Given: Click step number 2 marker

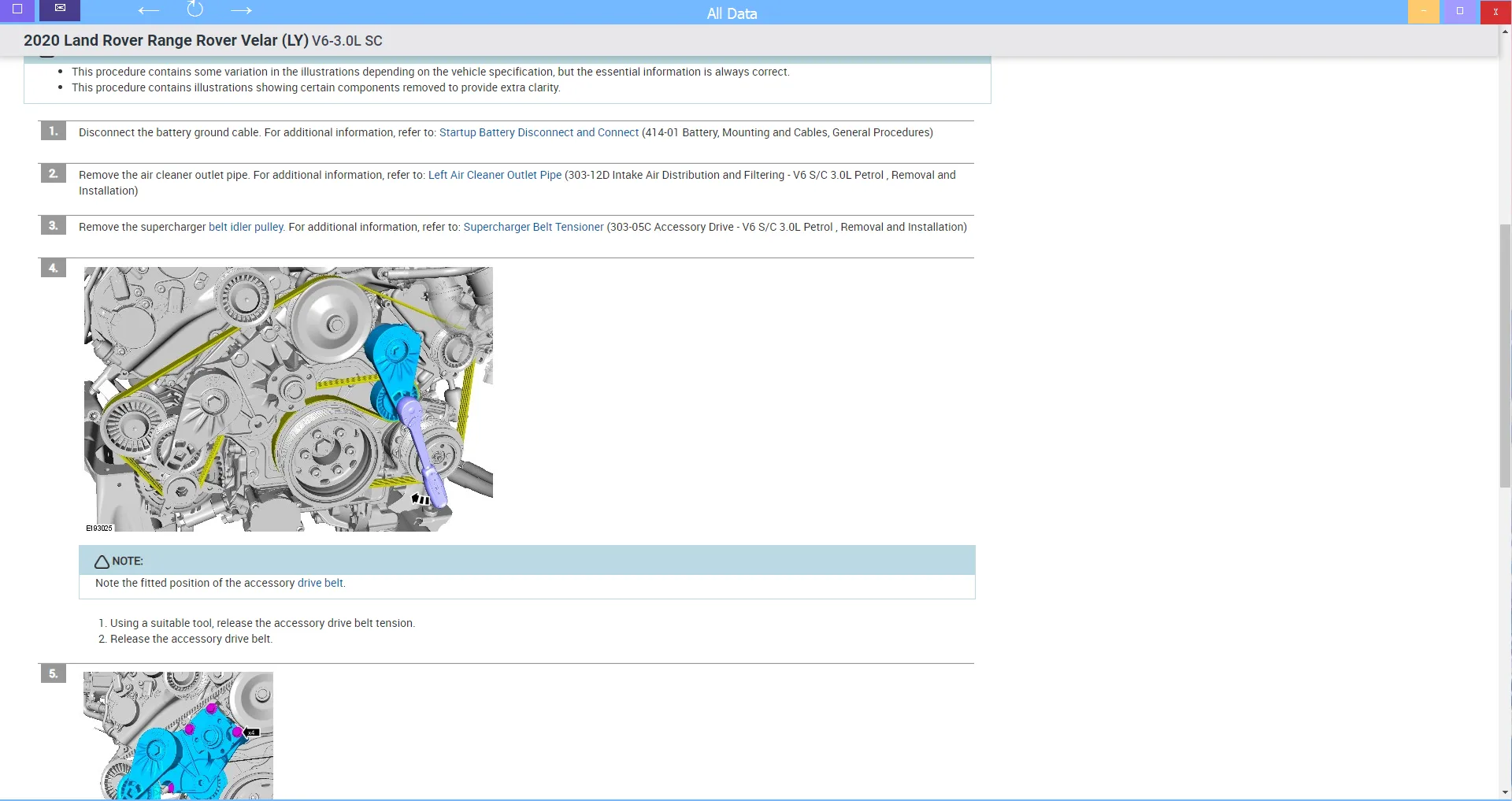Looking at the screenshot, I should pos(53,173).
